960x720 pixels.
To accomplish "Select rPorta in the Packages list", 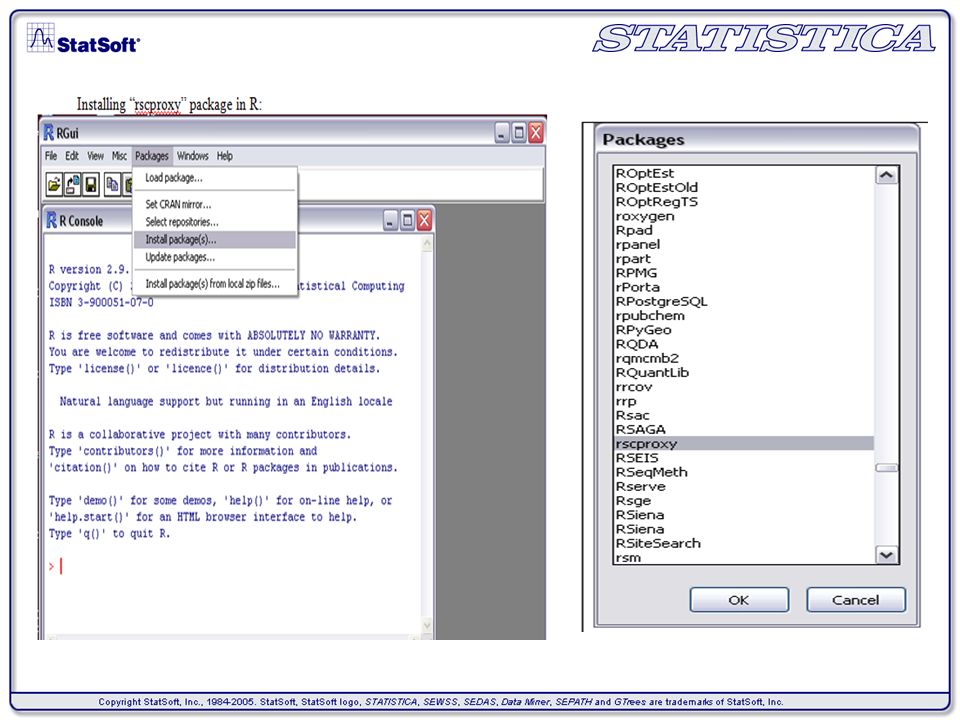I will click(744, 287).
